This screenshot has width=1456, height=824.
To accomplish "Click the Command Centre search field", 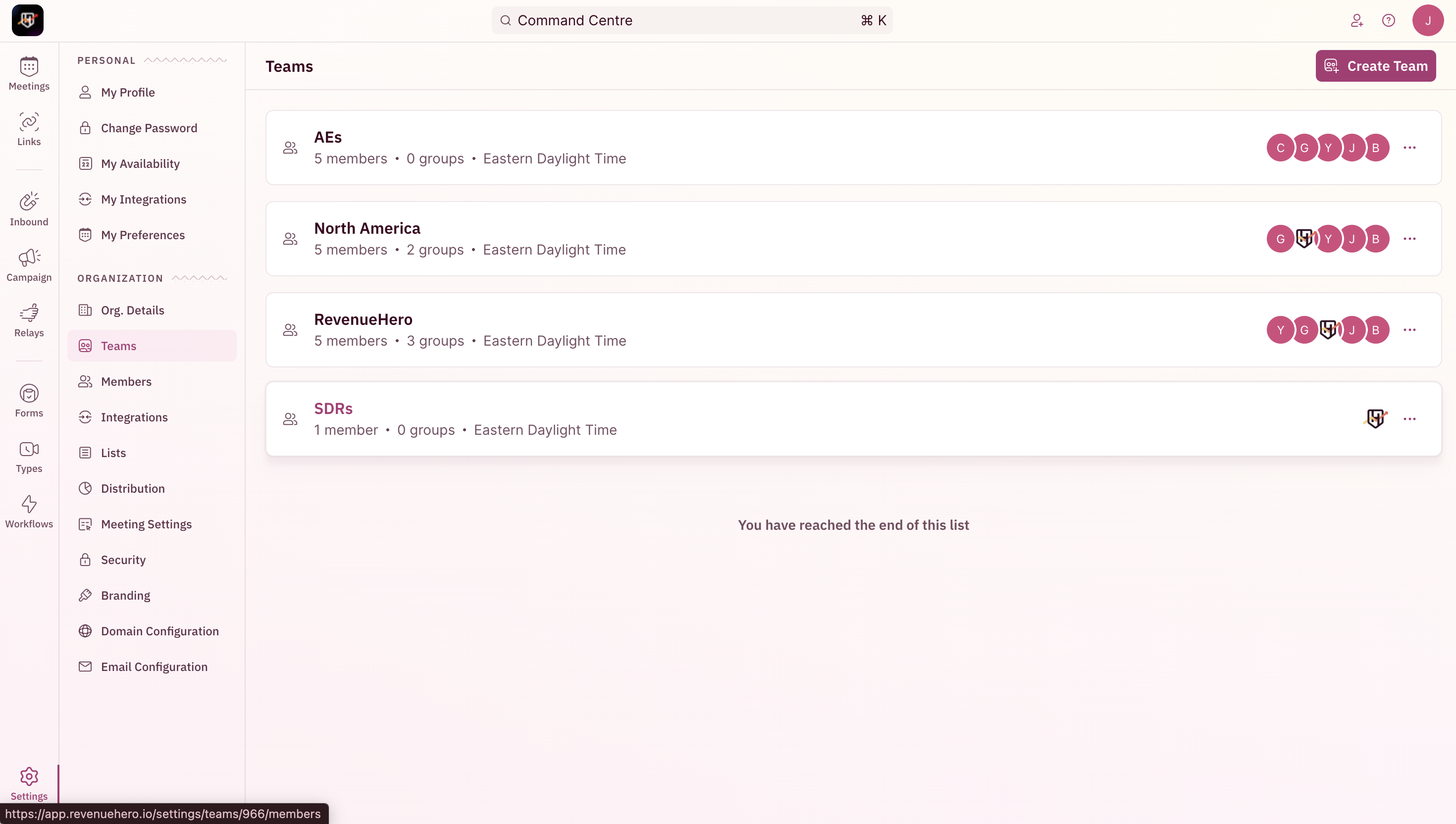I will 692,20.
